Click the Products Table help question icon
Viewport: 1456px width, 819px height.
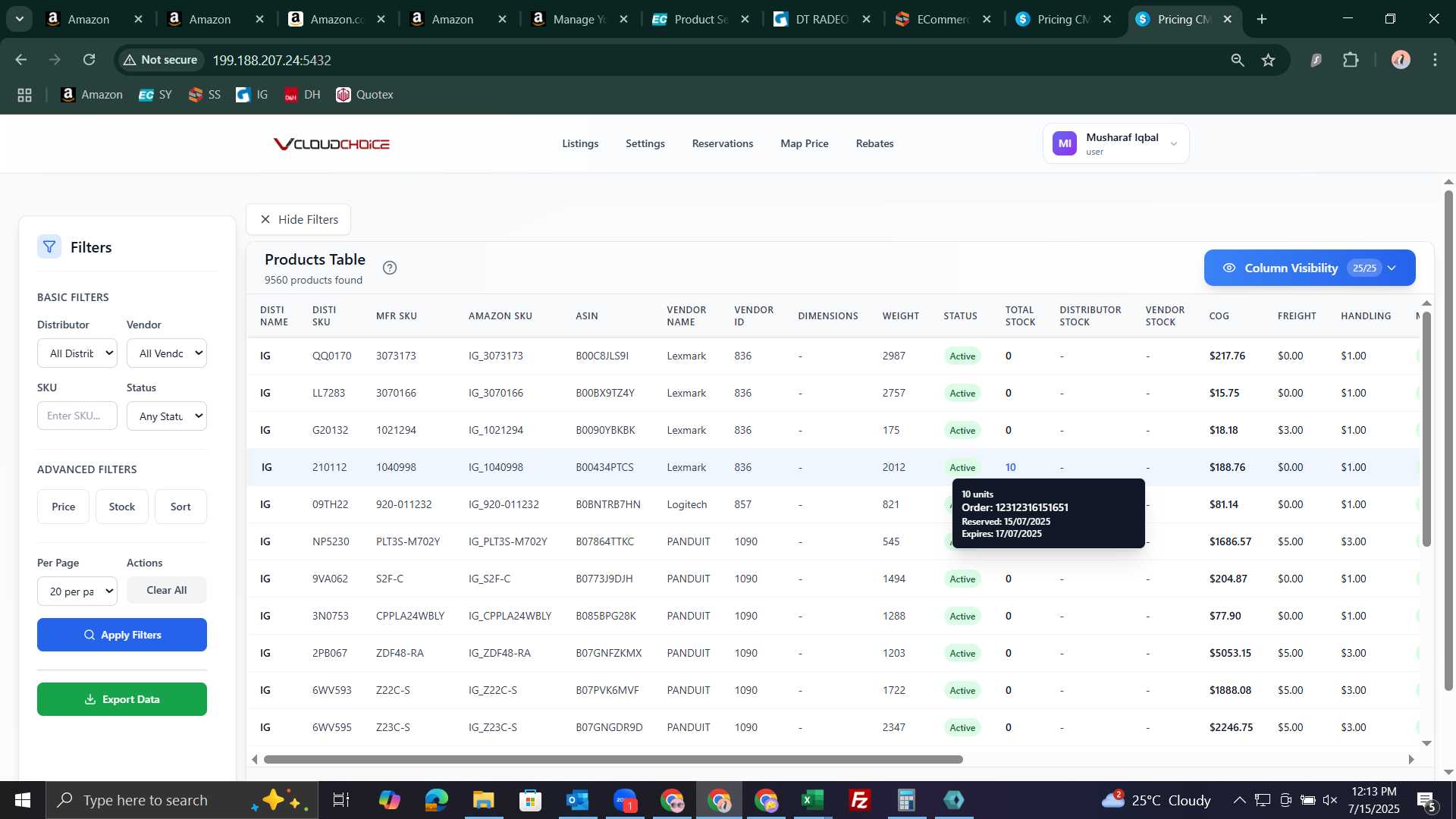coord(390,268)
